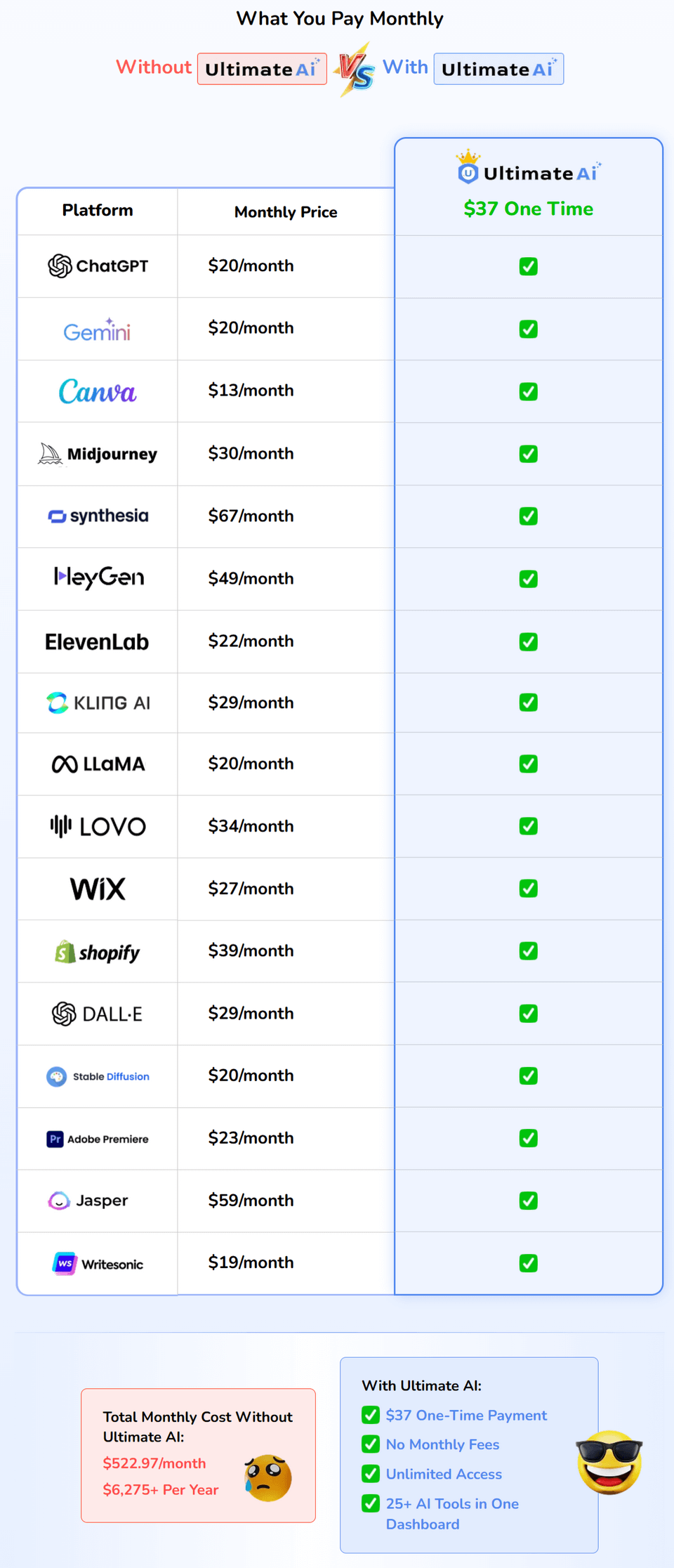674x1568 pixels.
Task: Click the $37 One-Time Payment text
Action: 466,1416
